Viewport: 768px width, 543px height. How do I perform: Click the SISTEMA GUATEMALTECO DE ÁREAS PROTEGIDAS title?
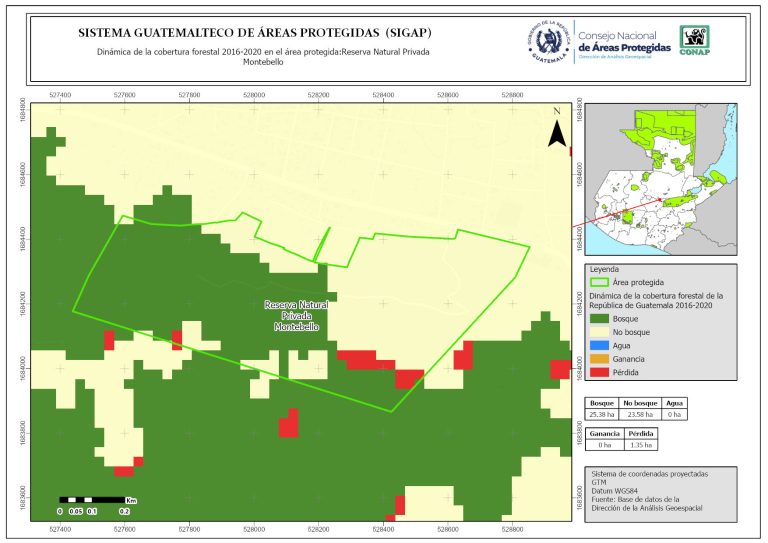[255, 33]
